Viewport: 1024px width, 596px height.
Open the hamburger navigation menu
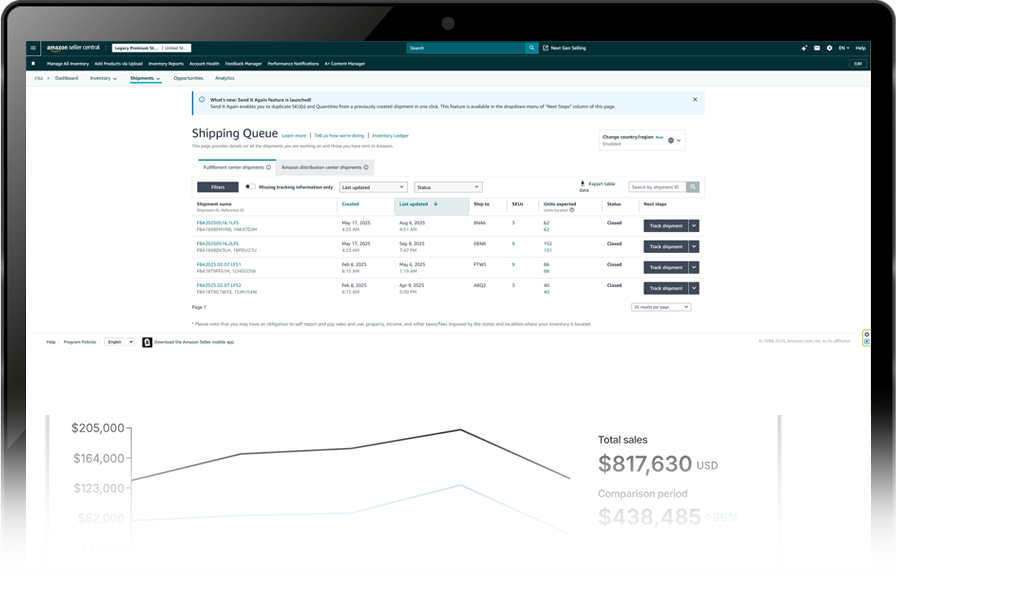pos(33,47)
